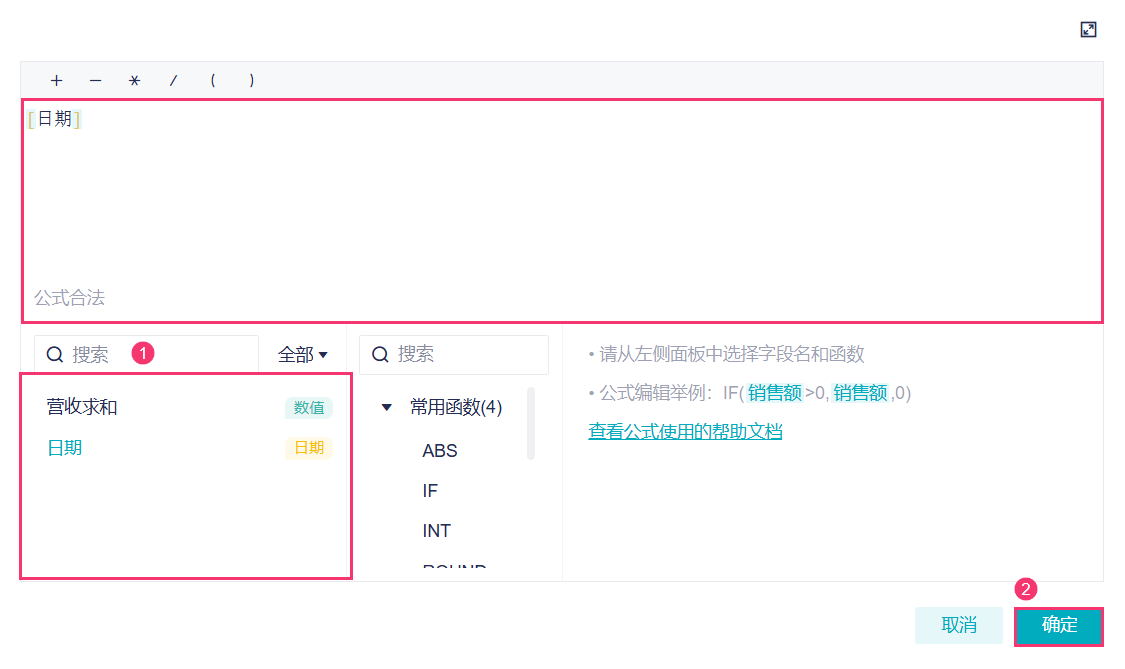Select the 营收求和 field
The image size is (1125, 669).
(81, 407)
